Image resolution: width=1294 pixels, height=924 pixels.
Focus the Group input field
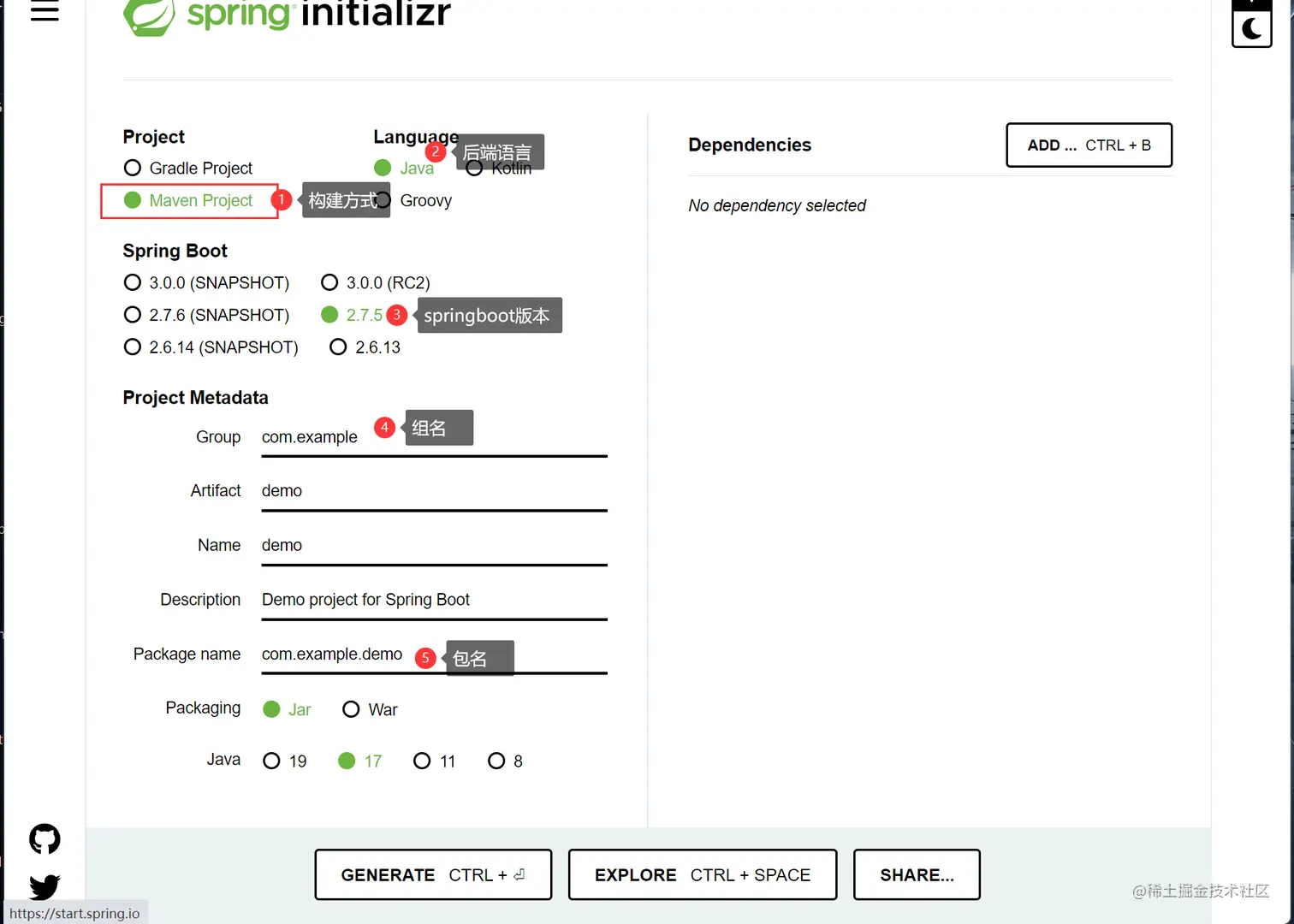tap(435, 437)
